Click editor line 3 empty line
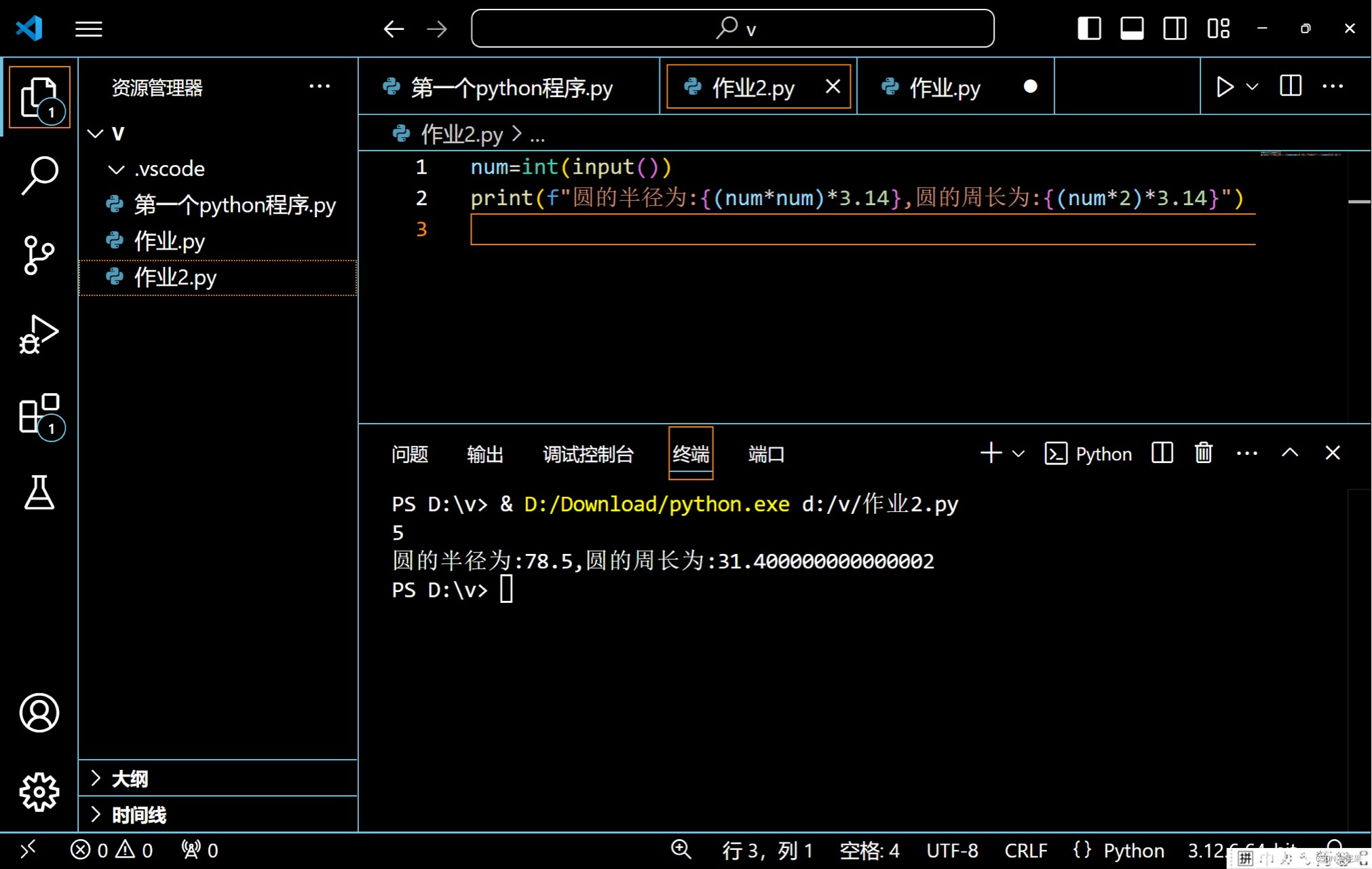This screenshot has width=1372, height=869. point(863,229)
